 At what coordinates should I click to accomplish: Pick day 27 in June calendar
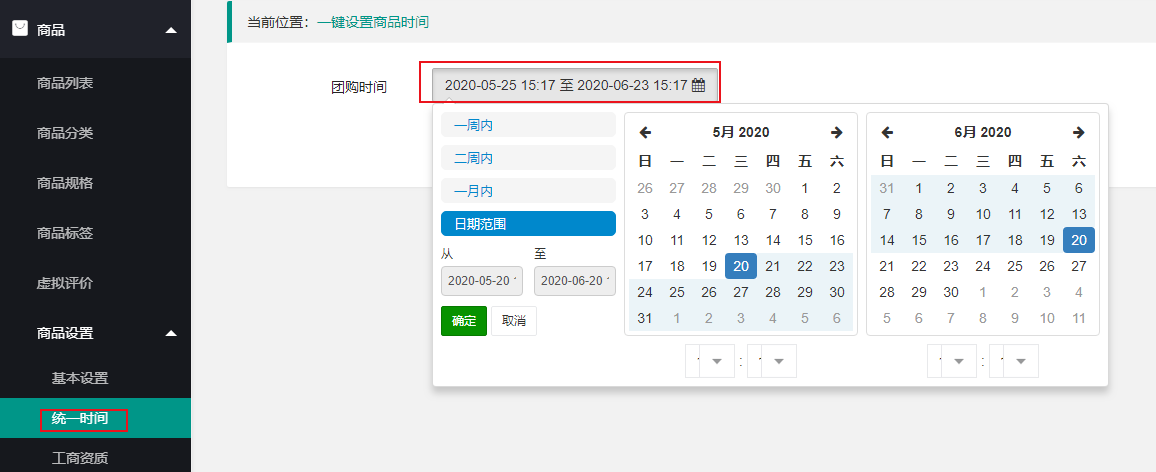tap(1079, 266)
